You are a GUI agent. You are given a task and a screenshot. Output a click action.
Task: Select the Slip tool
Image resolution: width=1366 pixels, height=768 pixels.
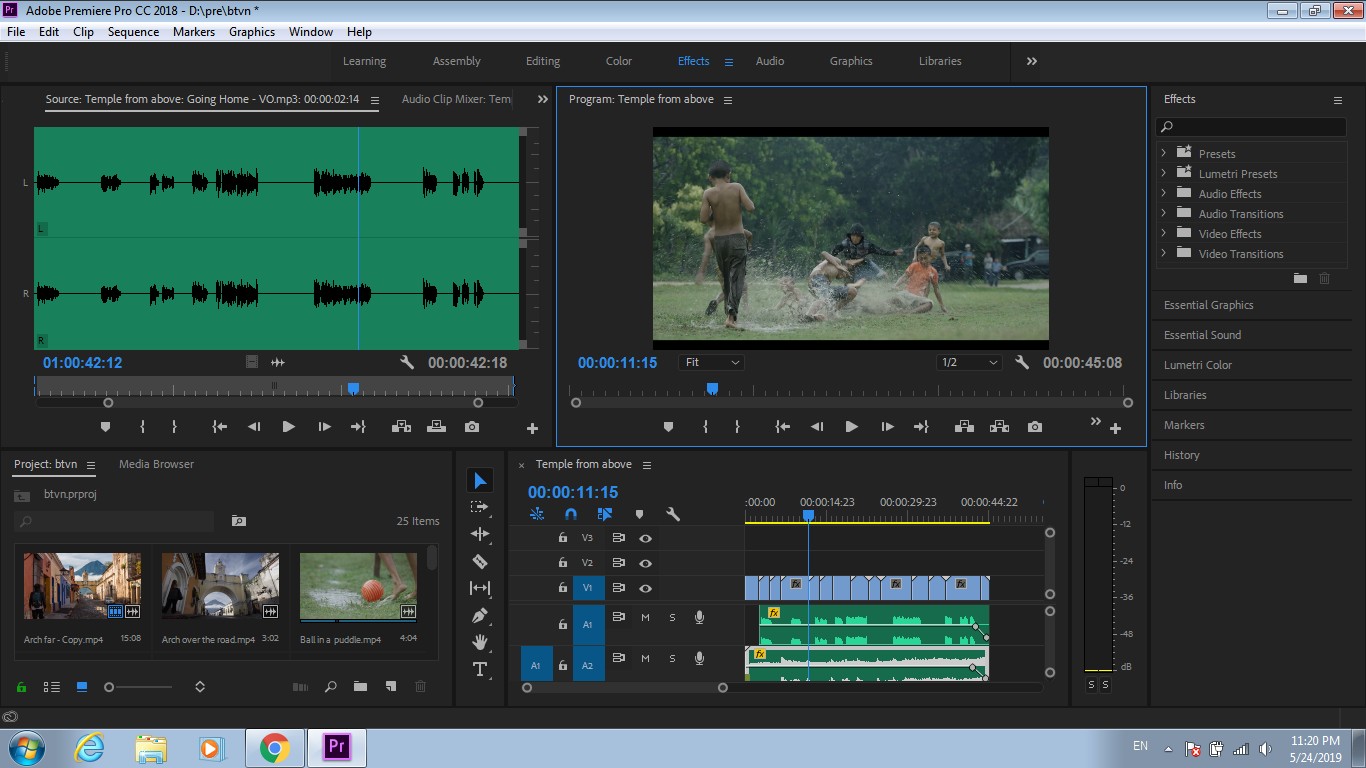coord(480,588)
